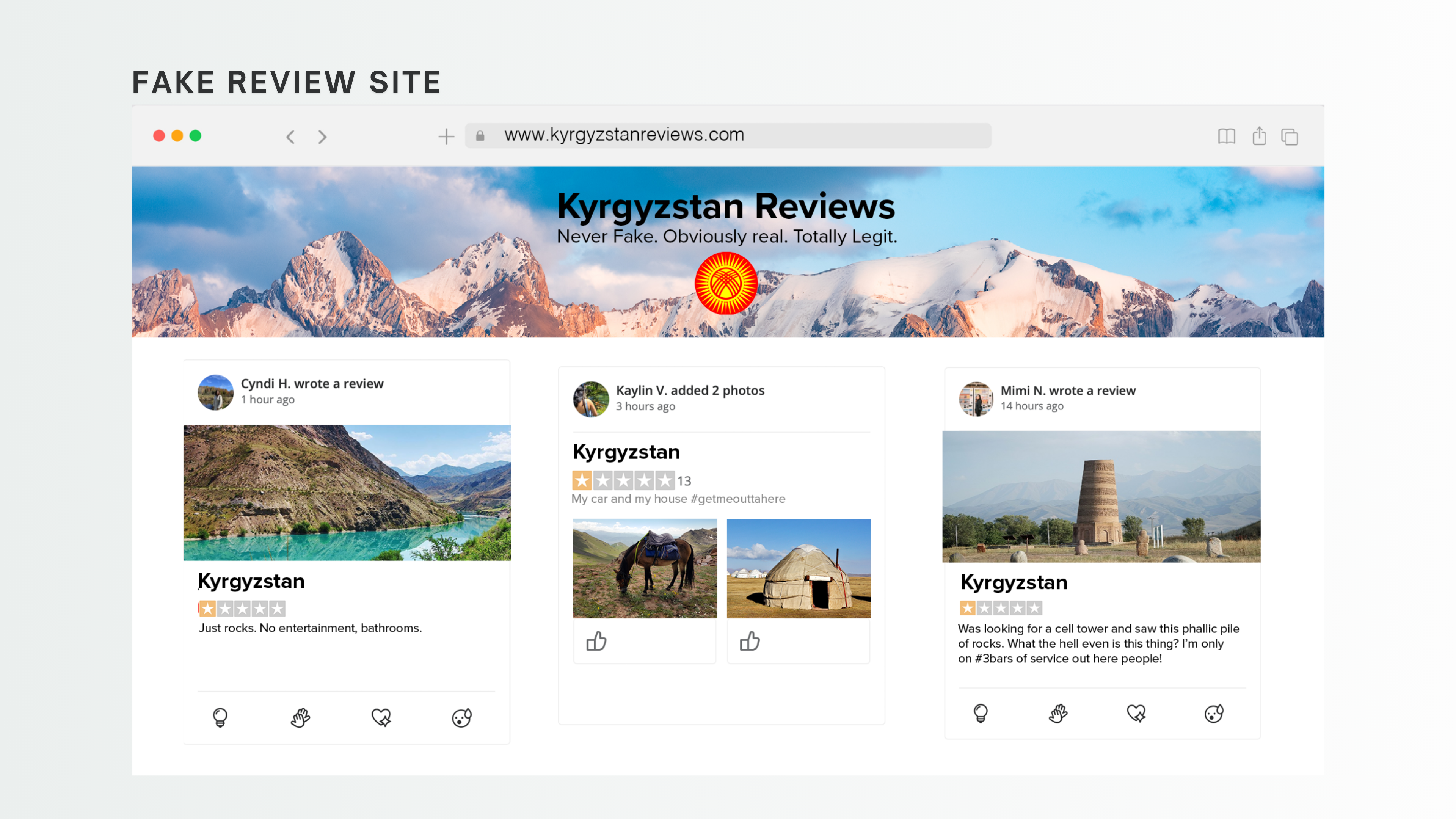1456x819 pixels.
Task: Click the share icon in toolbar
Action: [1259, 136]
